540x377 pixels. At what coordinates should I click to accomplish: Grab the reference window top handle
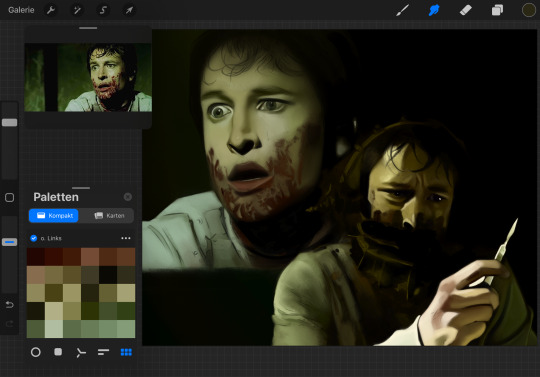tap(88, 28)
